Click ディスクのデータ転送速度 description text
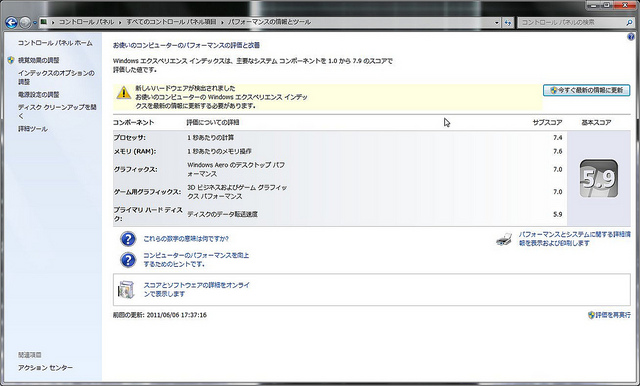 coord(222,214)
